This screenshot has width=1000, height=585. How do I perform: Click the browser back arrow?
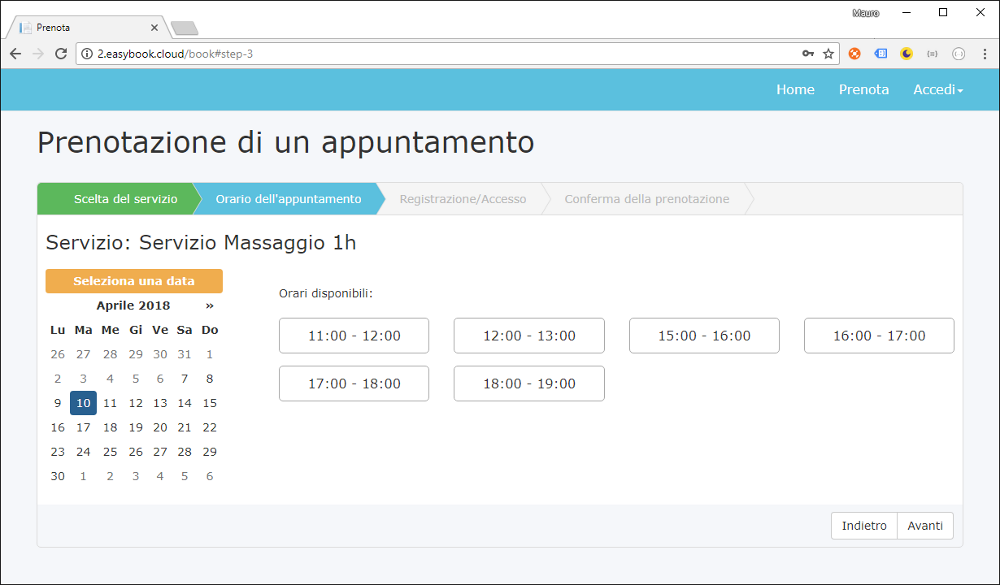tap(14, 53)
